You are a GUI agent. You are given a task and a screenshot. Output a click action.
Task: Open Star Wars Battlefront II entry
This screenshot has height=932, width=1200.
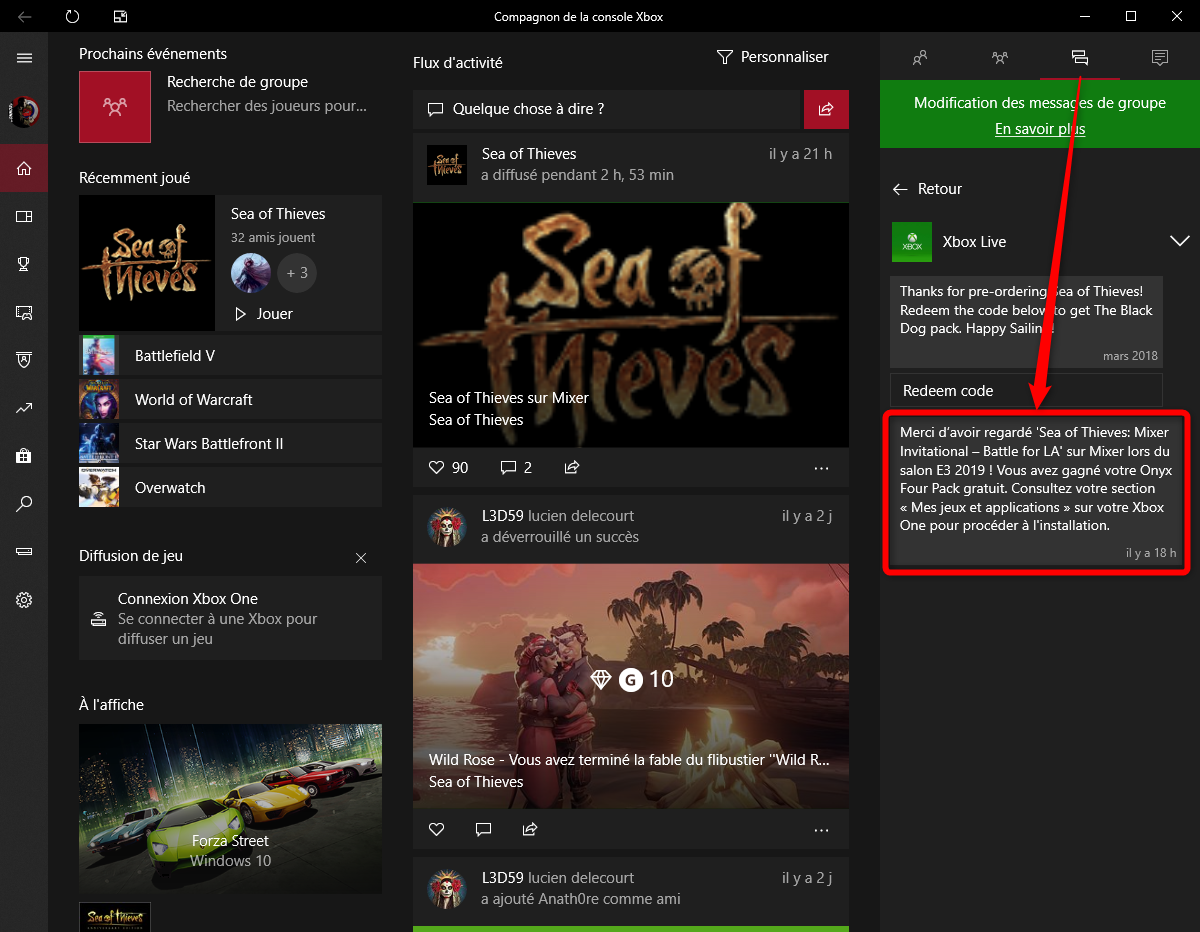pos(230,443)
